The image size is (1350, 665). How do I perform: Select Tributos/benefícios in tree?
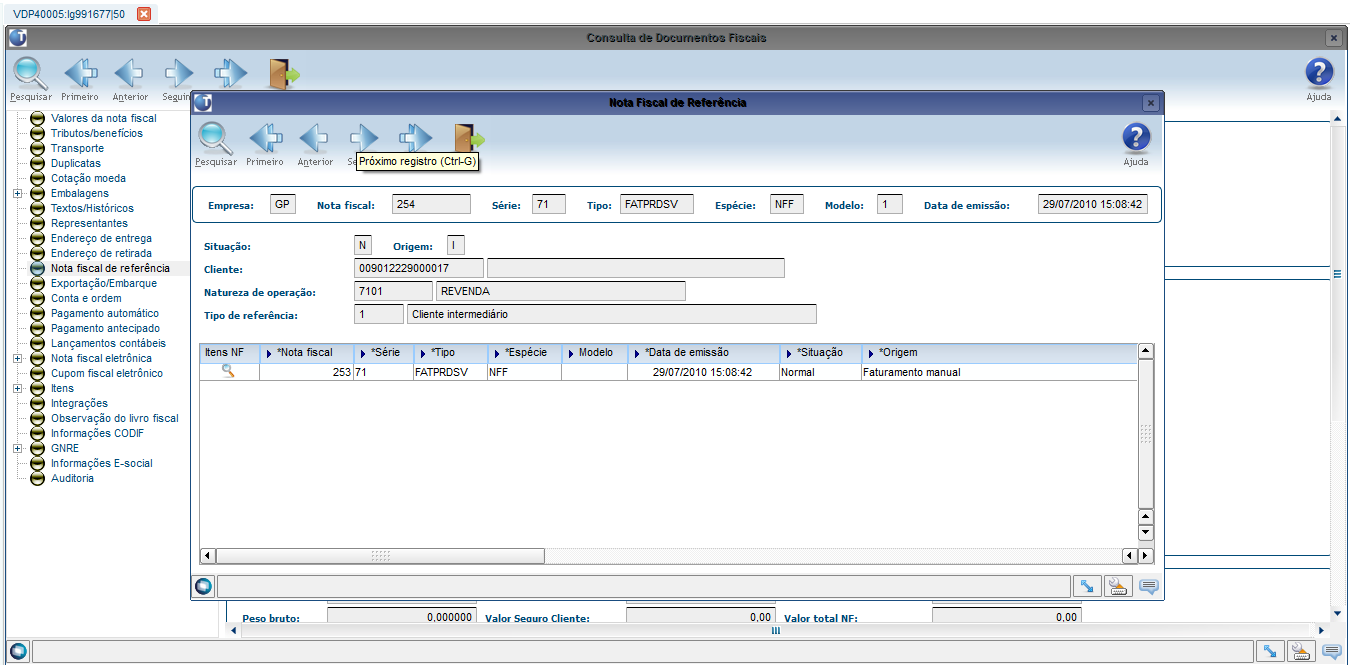click(96, 133)
